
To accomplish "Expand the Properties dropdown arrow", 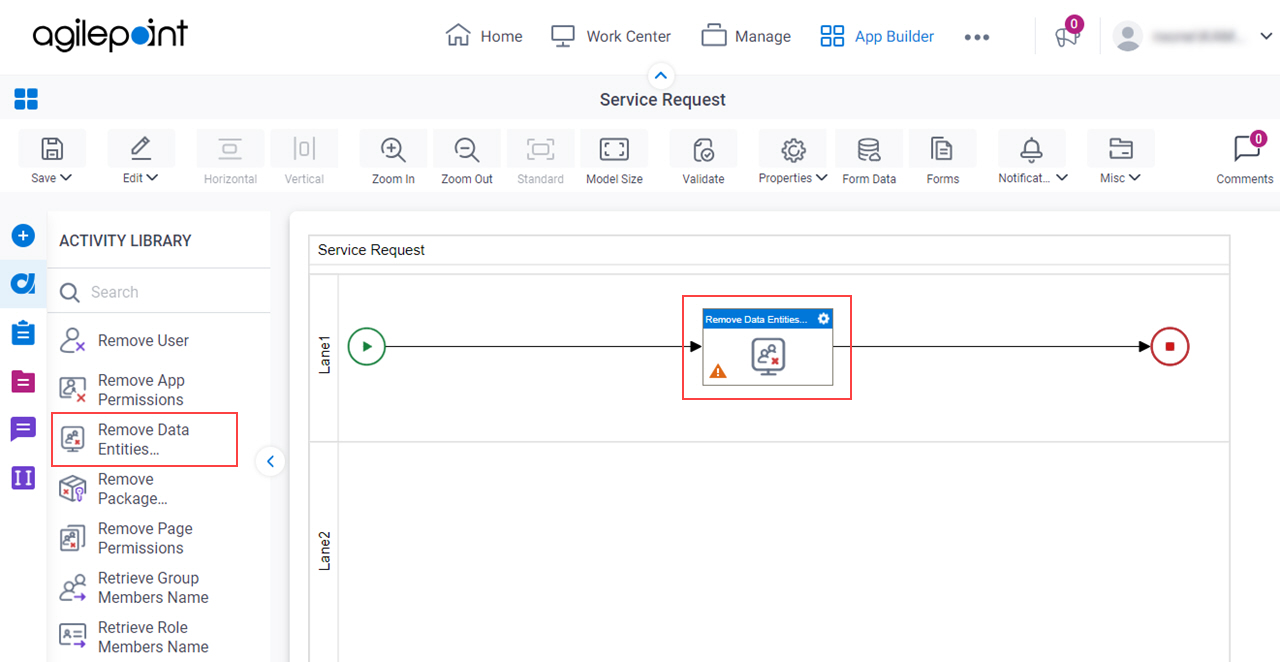I will click(822, 178).
